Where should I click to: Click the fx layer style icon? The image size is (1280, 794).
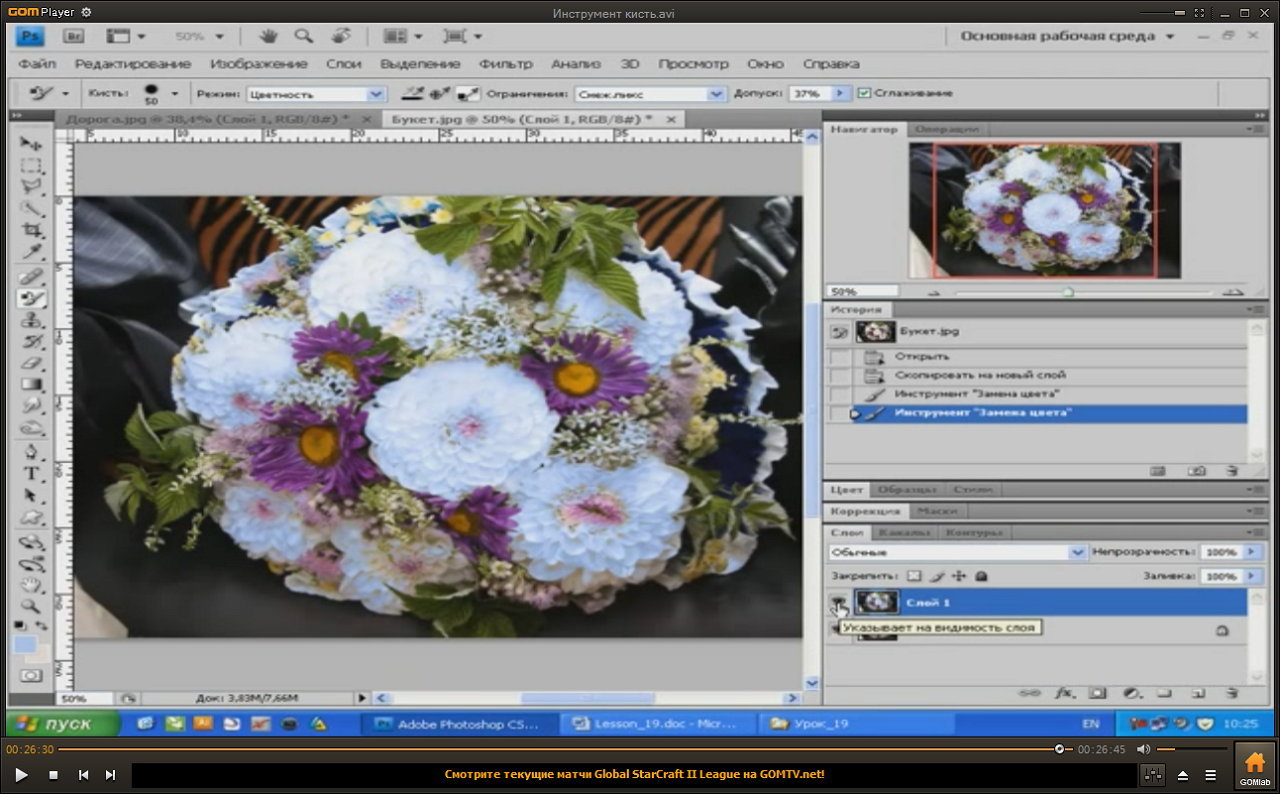(1065, 692)
